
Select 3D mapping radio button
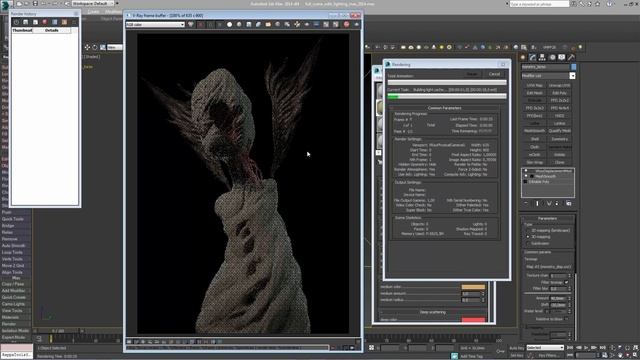528,237
